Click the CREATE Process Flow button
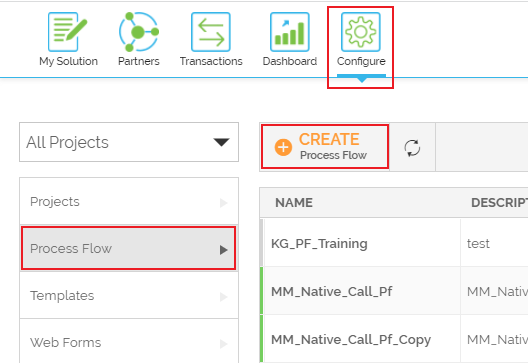Viewport: 528px width, 363px height. coord(325,147)
